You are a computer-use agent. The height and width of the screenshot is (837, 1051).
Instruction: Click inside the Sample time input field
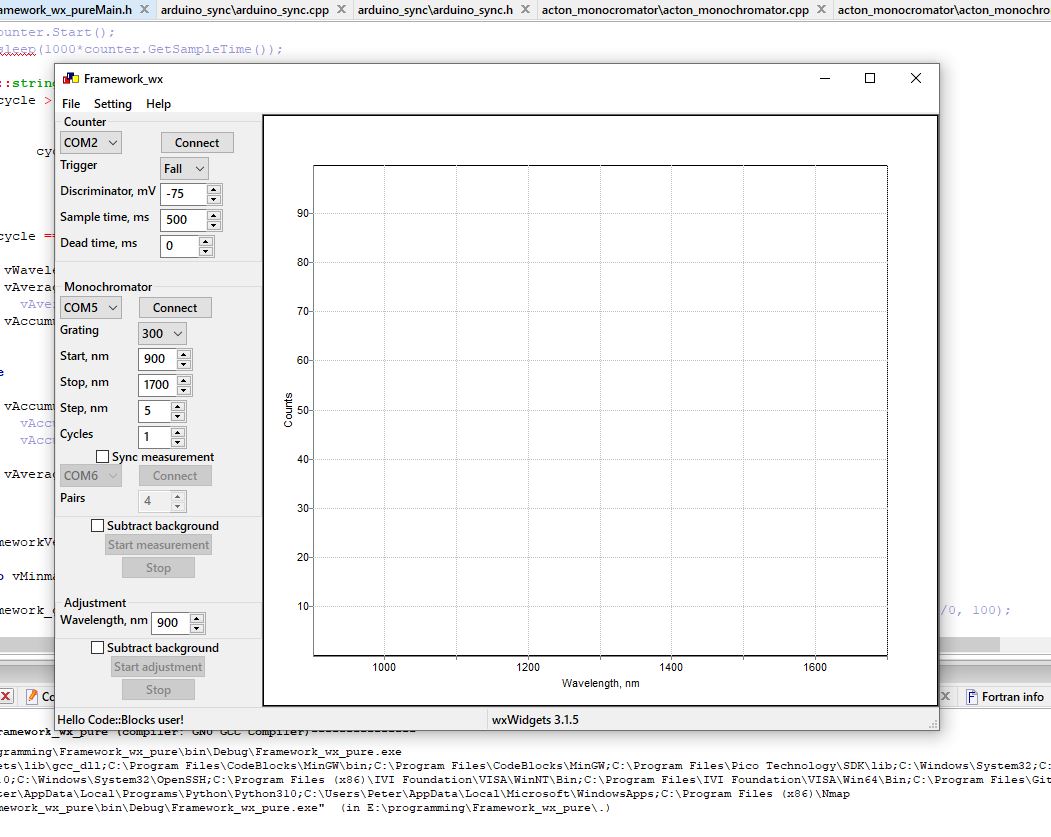178,219
